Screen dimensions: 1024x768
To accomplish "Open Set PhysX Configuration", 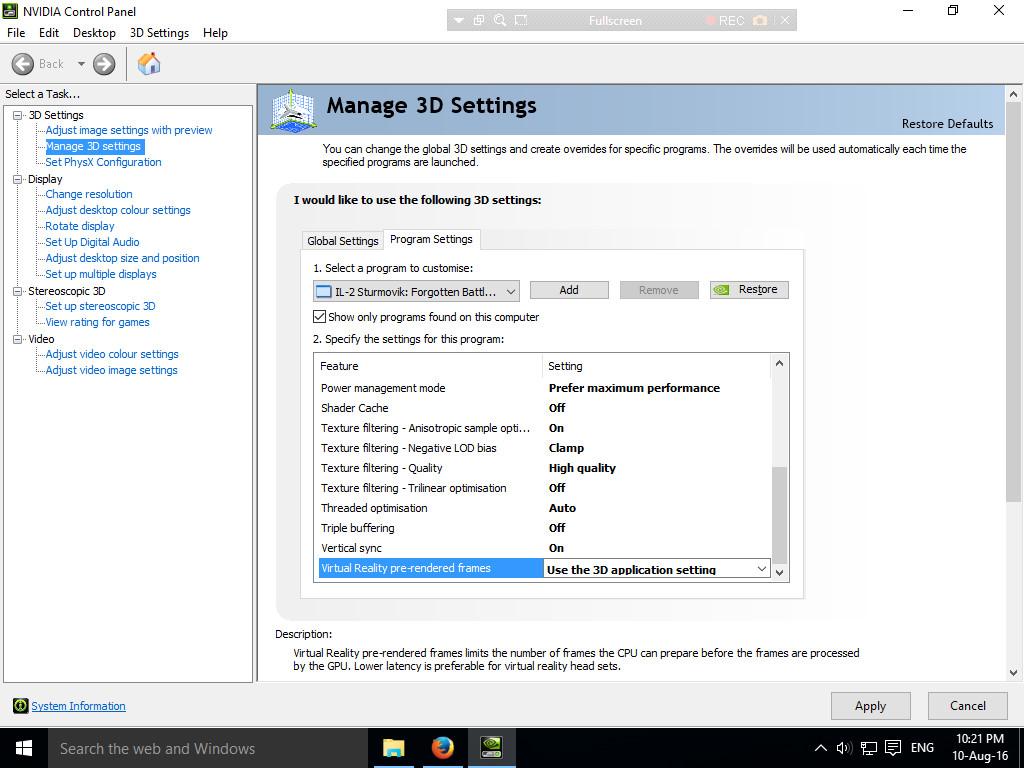I will (103, 162).
